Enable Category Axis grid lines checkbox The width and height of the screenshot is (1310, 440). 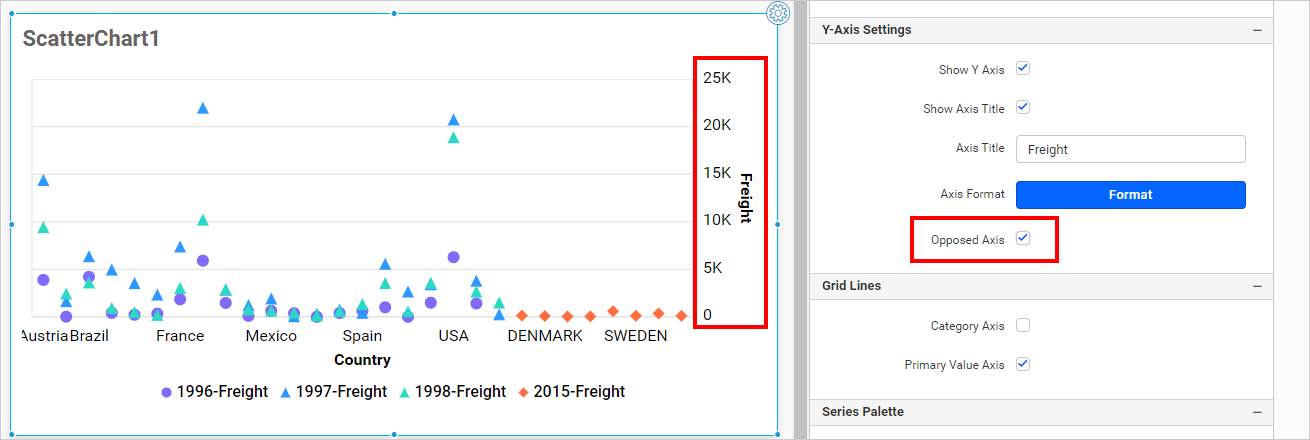1023,325
